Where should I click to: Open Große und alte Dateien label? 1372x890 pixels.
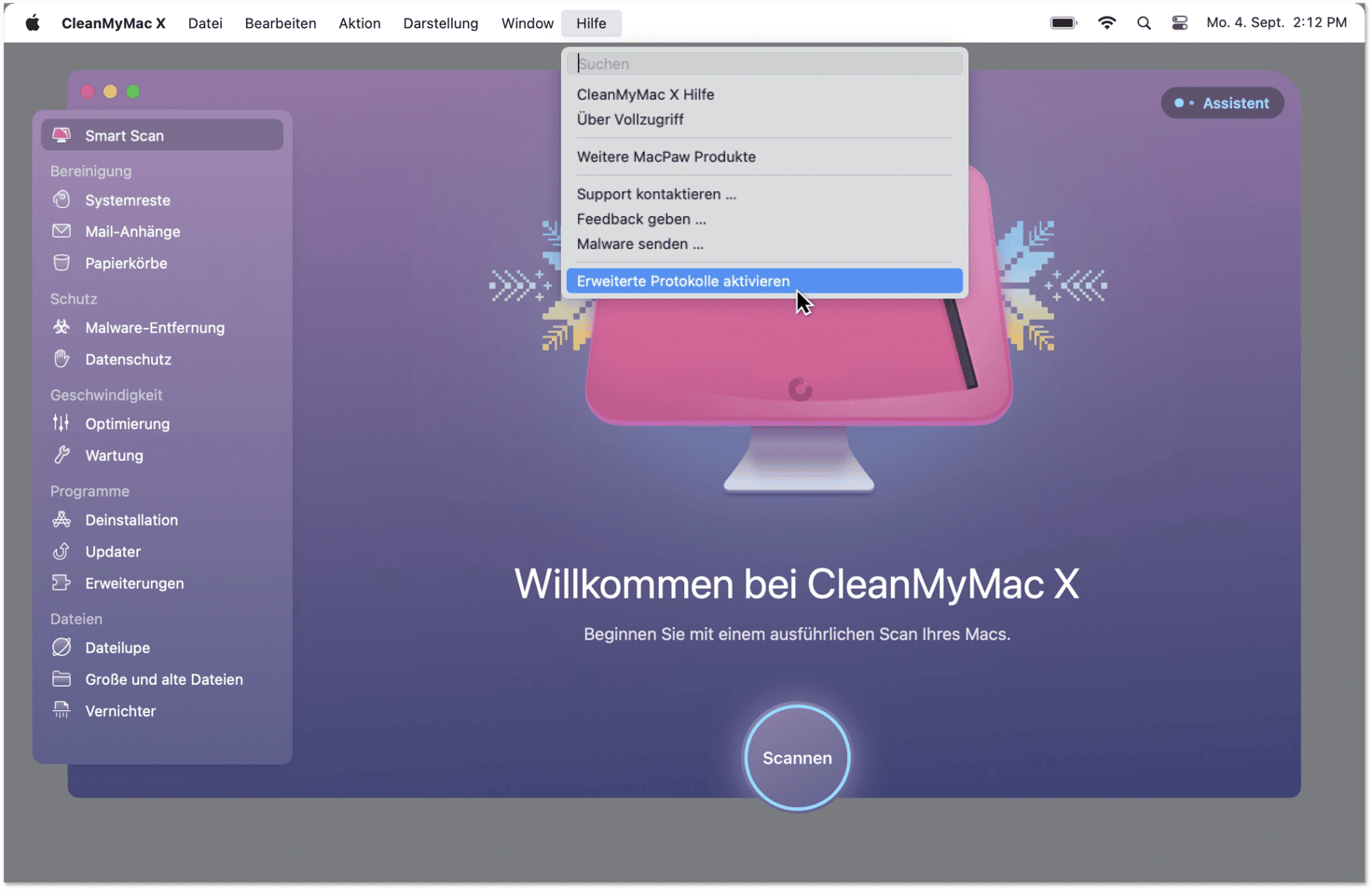pos(164,678)
